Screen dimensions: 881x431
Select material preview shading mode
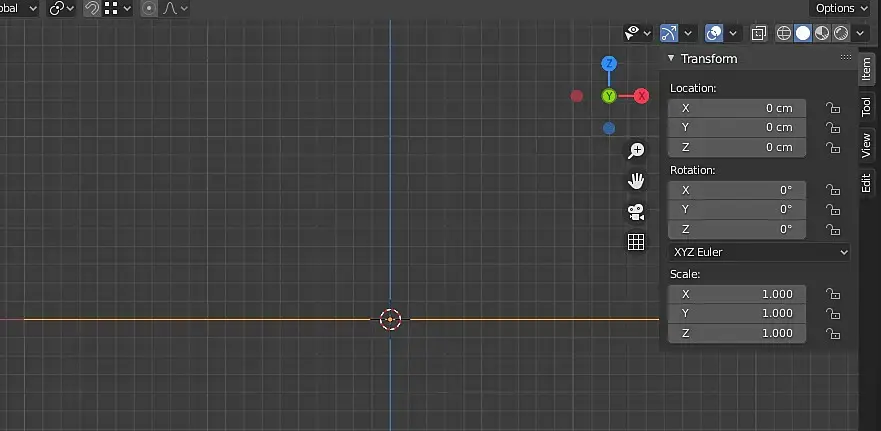click(822, 33)
